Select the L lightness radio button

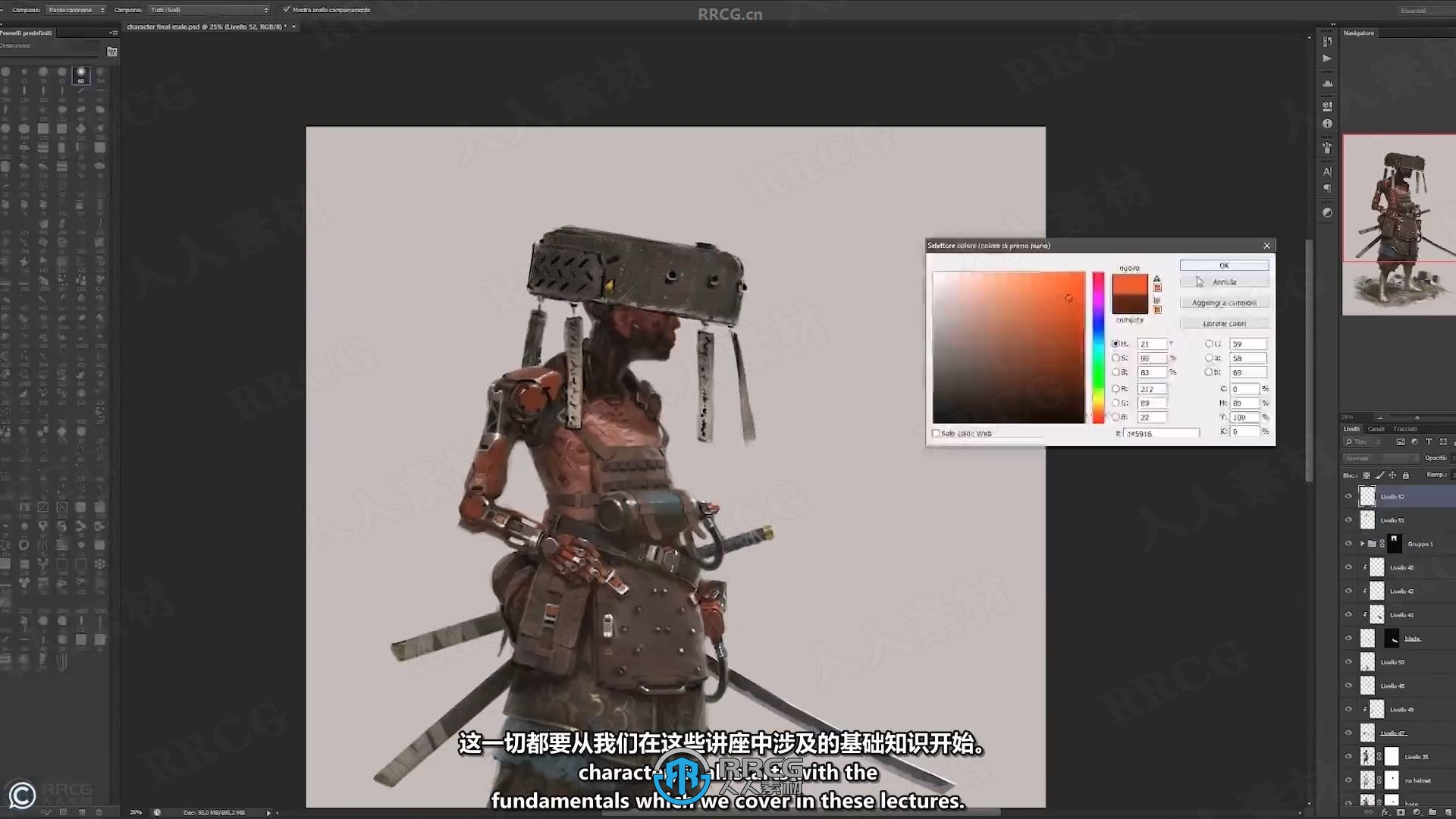pyautogui.click(x=1209, y=344)
